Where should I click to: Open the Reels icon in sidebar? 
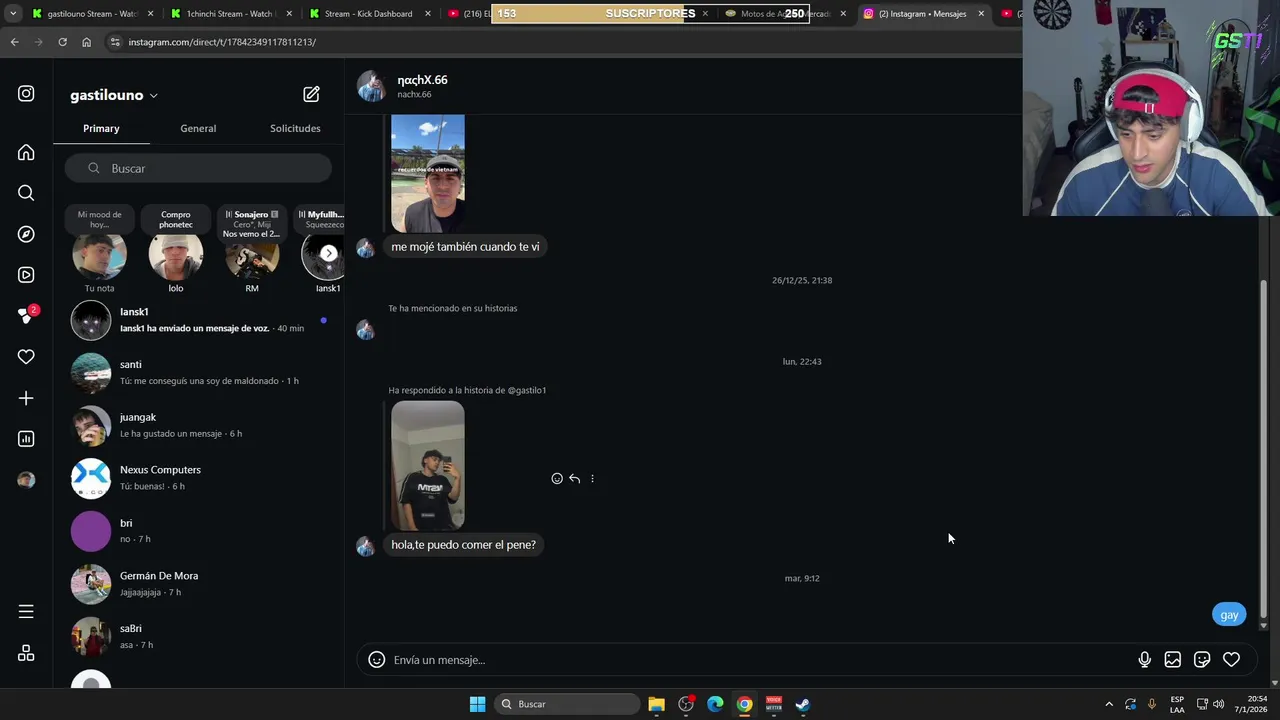pyautogui.click(x=26, y=275)
